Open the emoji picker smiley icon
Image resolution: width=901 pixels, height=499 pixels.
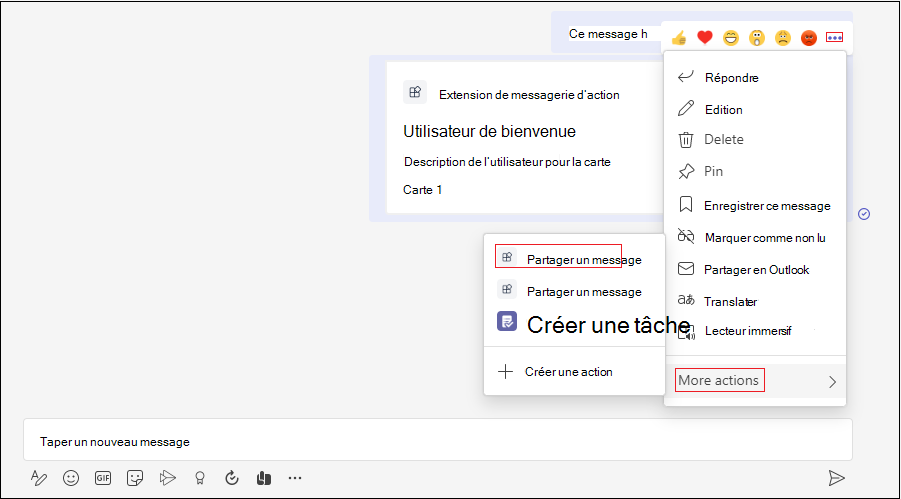coord(71,478)
